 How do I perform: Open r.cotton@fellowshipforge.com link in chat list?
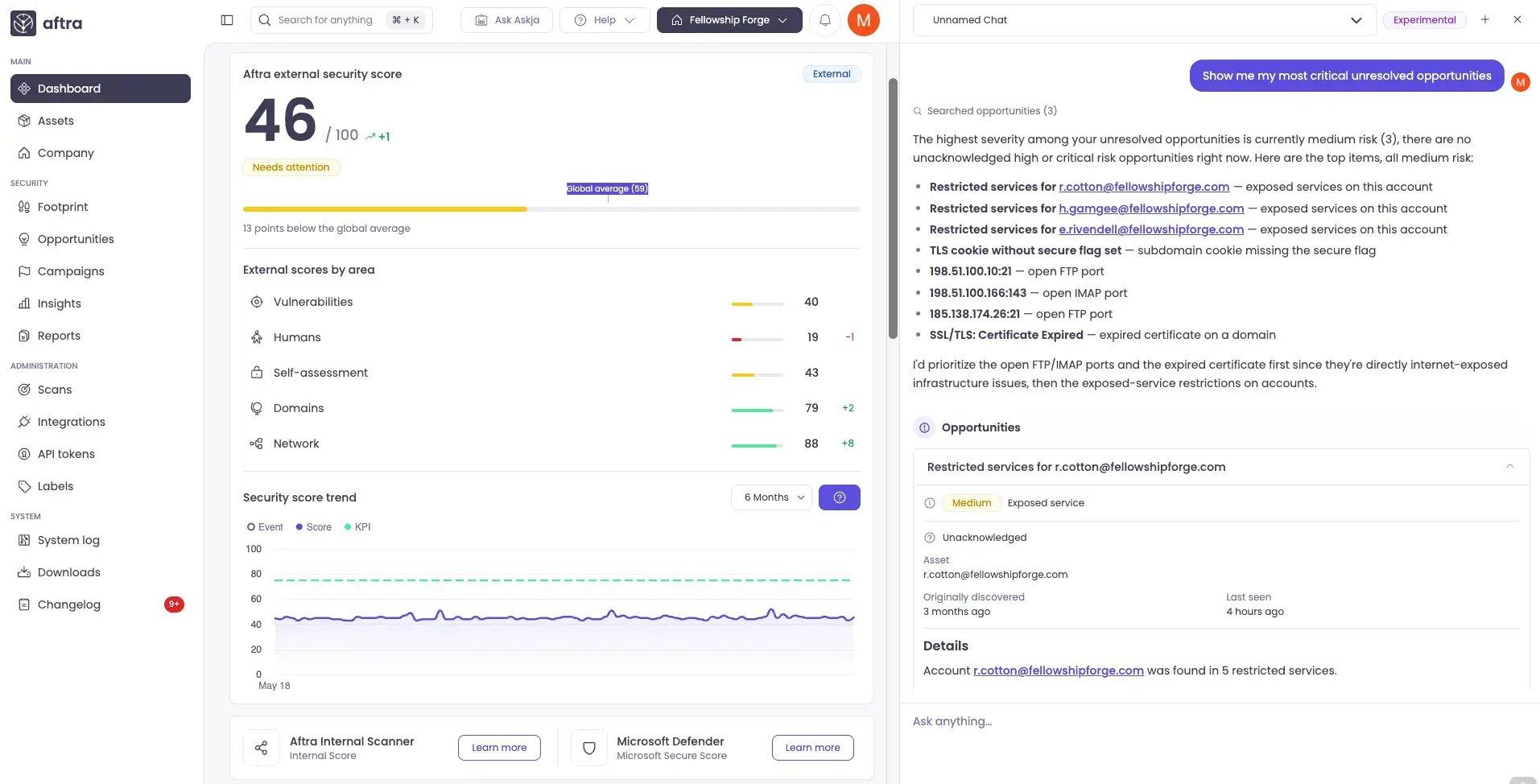pos(1144,187)
